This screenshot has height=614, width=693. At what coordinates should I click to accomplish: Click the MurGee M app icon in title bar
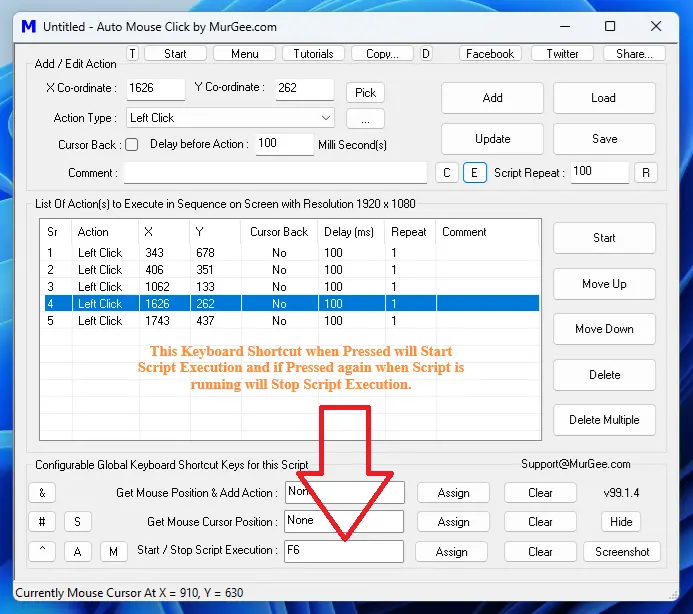[x=29, y=27]
